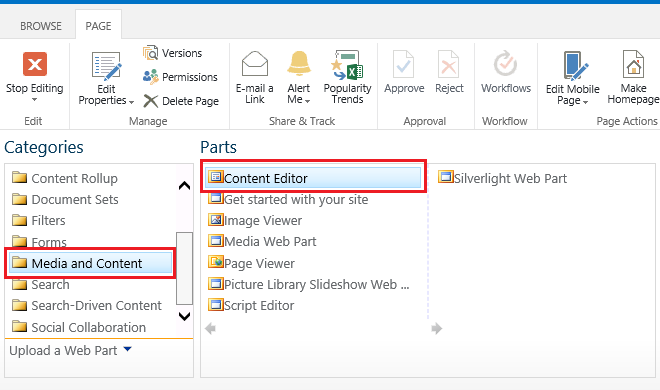Select the Search-Driven Content category
Screen dimensions: 660x390
click(x=87, y=305)
